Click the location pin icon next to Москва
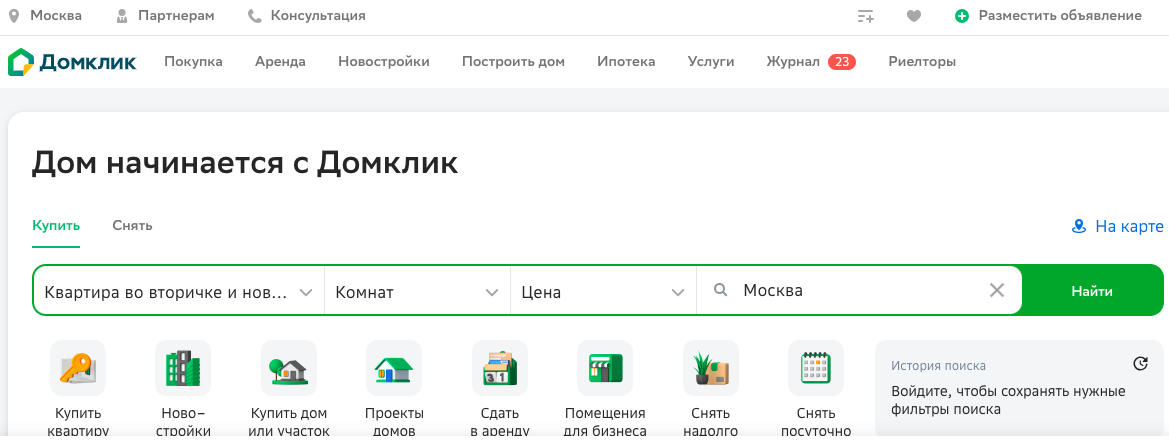The width and height of the screenshot is (1169, 441). coord(13,16)
